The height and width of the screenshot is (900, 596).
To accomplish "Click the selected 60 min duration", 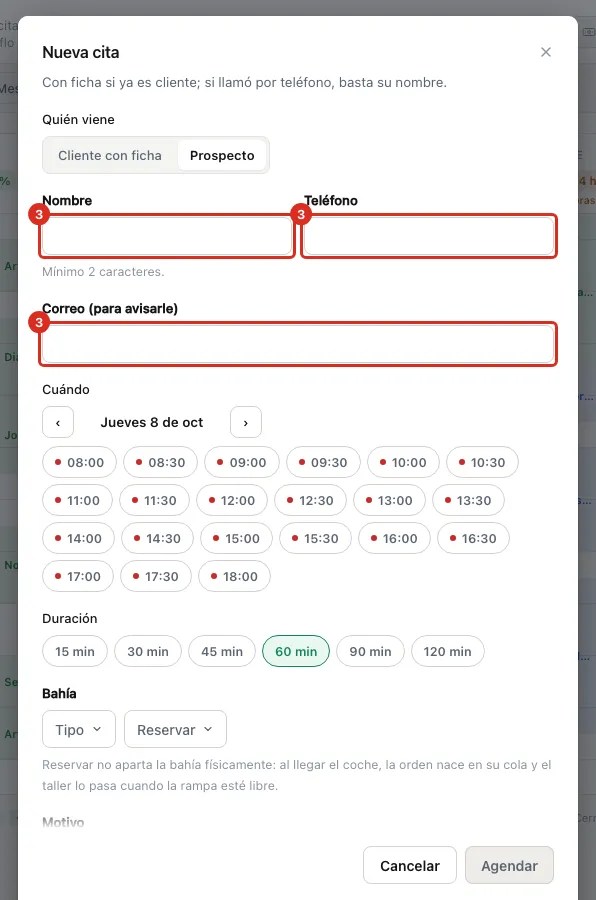I will pyautogui.click(x=296, y=651).
